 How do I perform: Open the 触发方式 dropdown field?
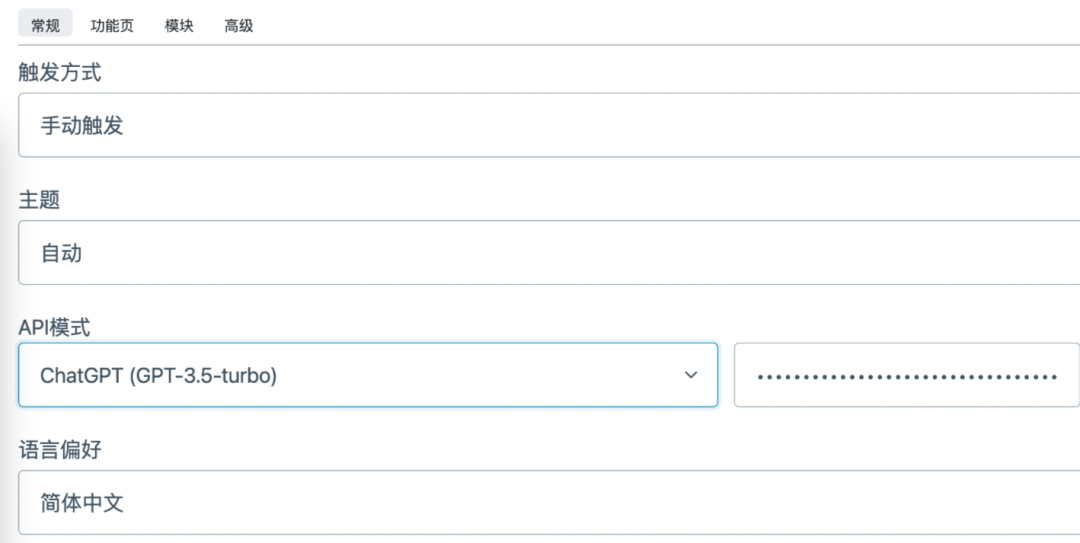tap(548, 125)
